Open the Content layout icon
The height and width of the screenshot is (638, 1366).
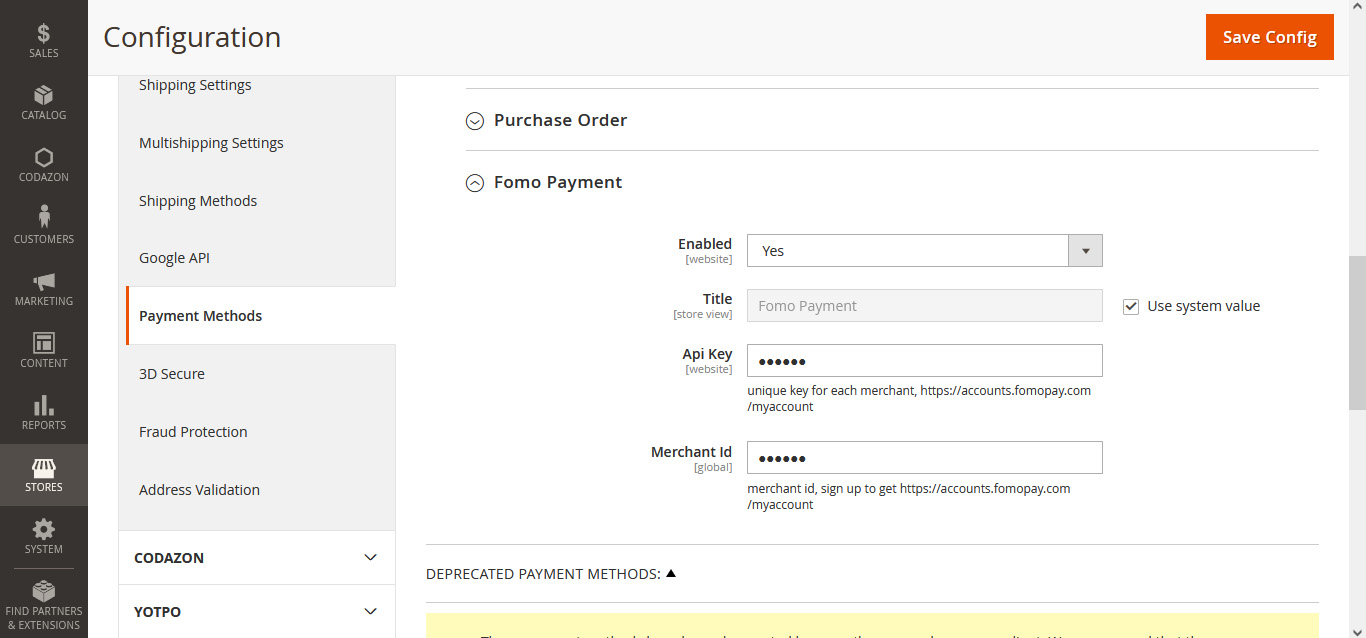click(43, 344)
